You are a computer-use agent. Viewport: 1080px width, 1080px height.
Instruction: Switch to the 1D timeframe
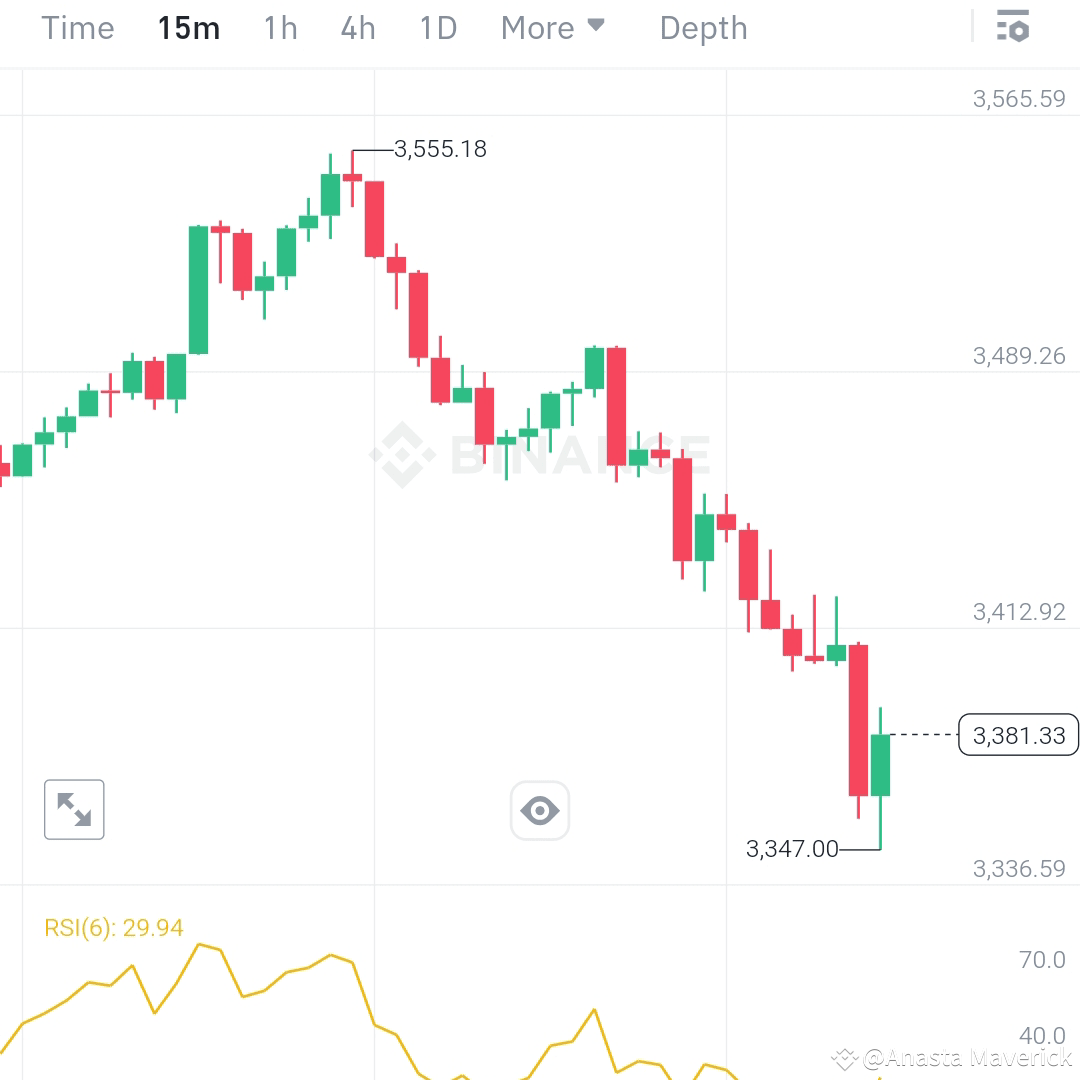(x=437, y=28)
